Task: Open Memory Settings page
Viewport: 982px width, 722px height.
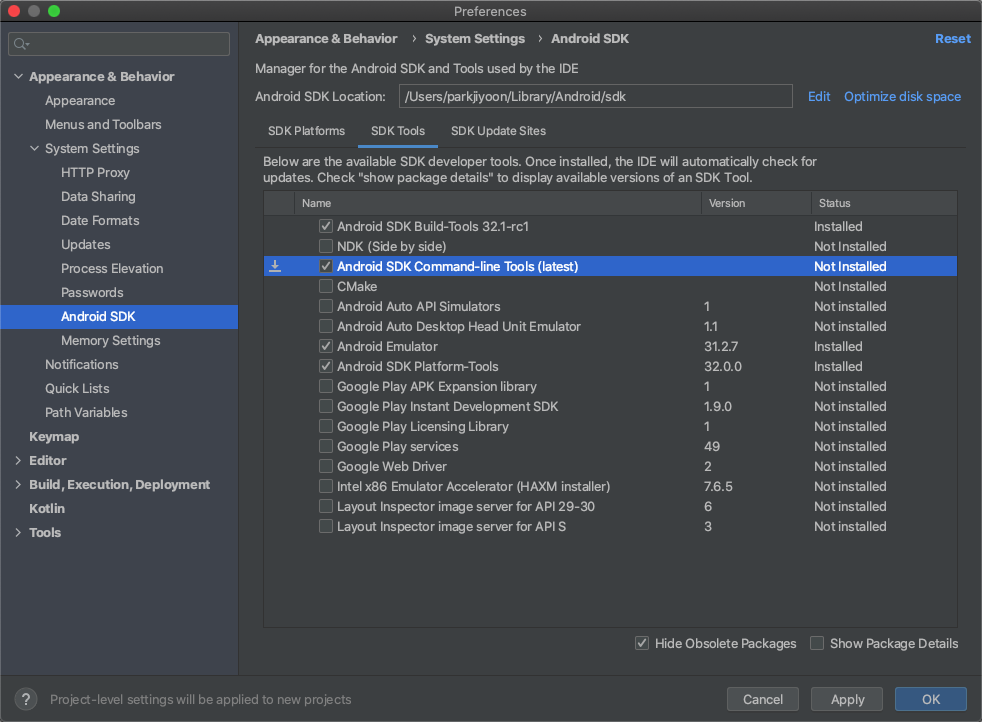Action: (111, 341)
